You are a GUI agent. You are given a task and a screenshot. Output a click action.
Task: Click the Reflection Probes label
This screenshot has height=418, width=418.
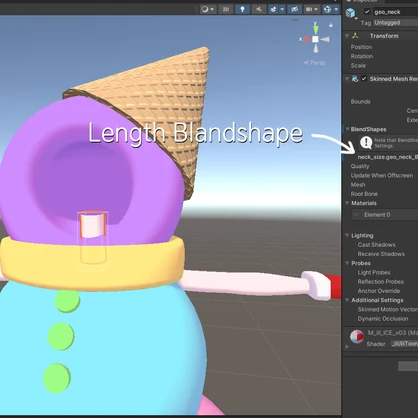pyautogui.click(x=381, y=282)
